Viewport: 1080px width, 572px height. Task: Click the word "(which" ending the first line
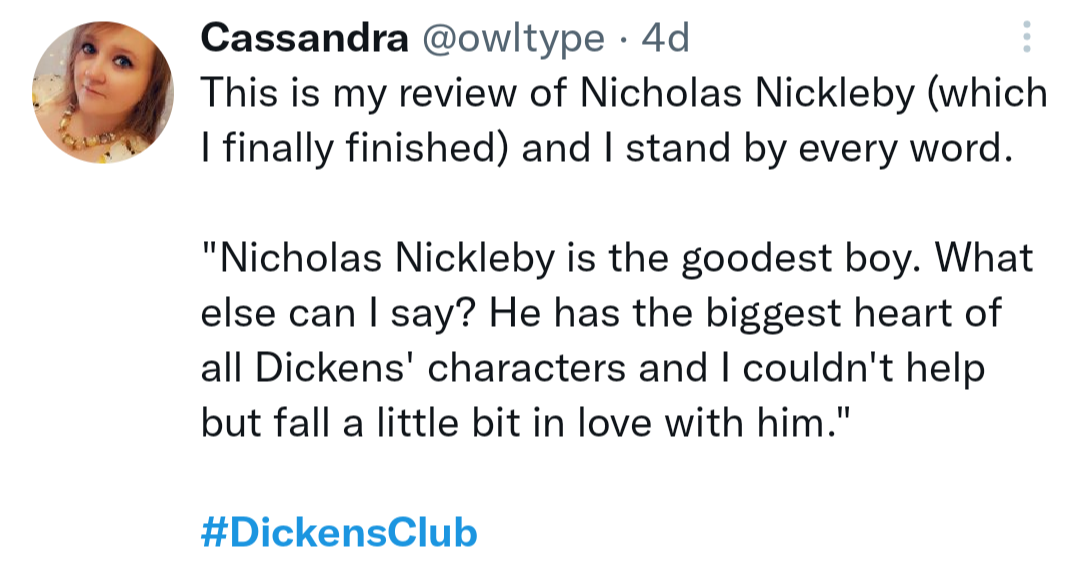click(987, 93)
